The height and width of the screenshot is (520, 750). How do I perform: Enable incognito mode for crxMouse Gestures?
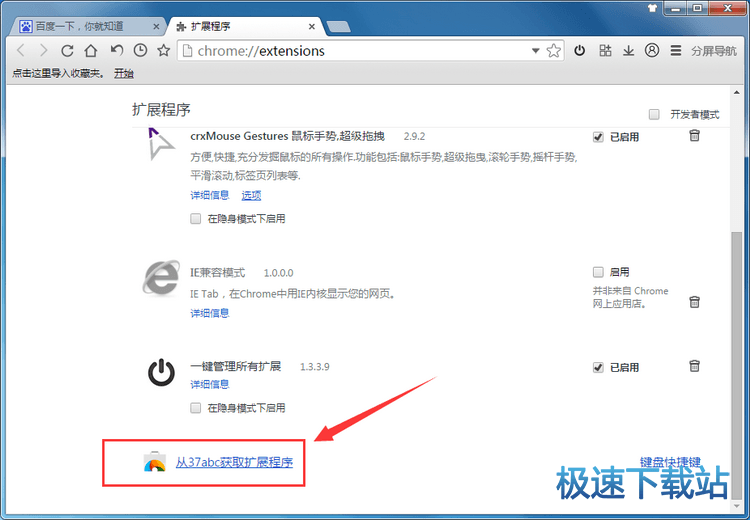coord(196,219)
